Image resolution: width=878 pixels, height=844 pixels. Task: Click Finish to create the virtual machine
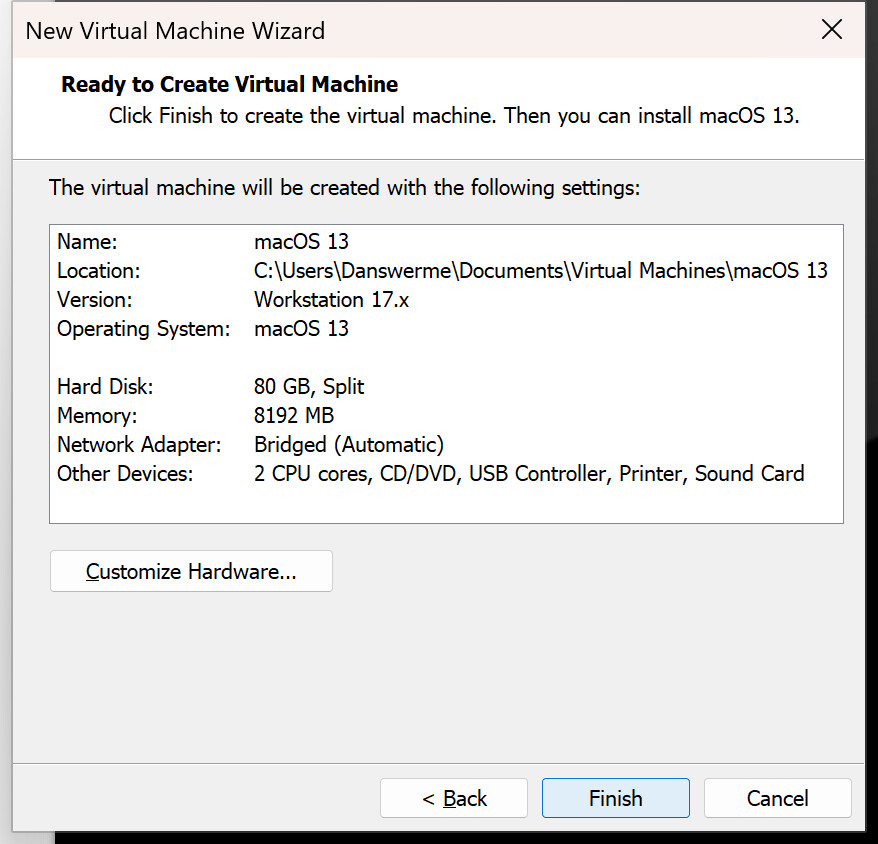[615, 798]
